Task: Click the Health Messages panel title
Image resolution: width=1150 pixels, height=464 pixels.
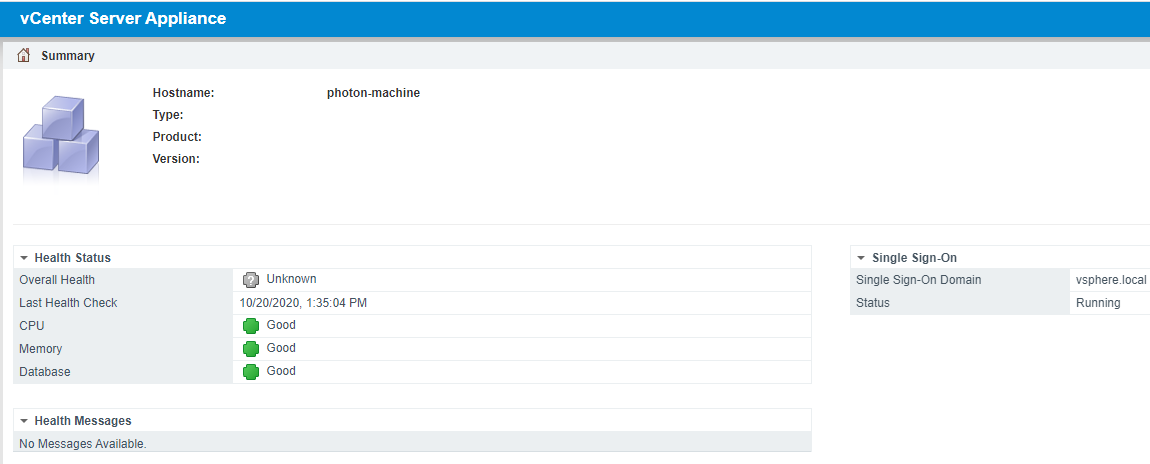Action: 83,421
